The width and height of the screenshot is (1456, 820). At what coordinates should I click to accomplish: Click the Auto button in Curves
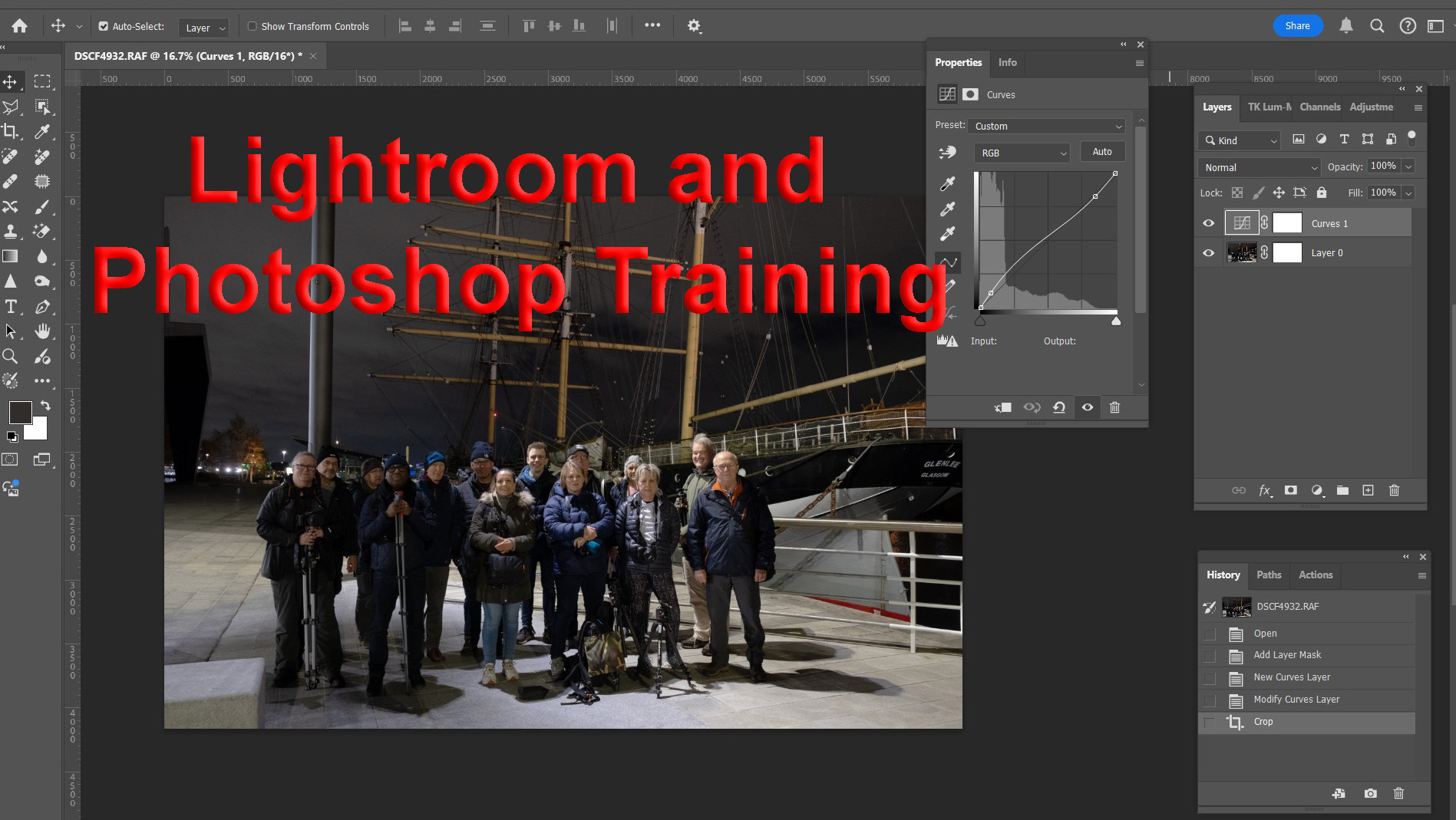point(1102,152)
